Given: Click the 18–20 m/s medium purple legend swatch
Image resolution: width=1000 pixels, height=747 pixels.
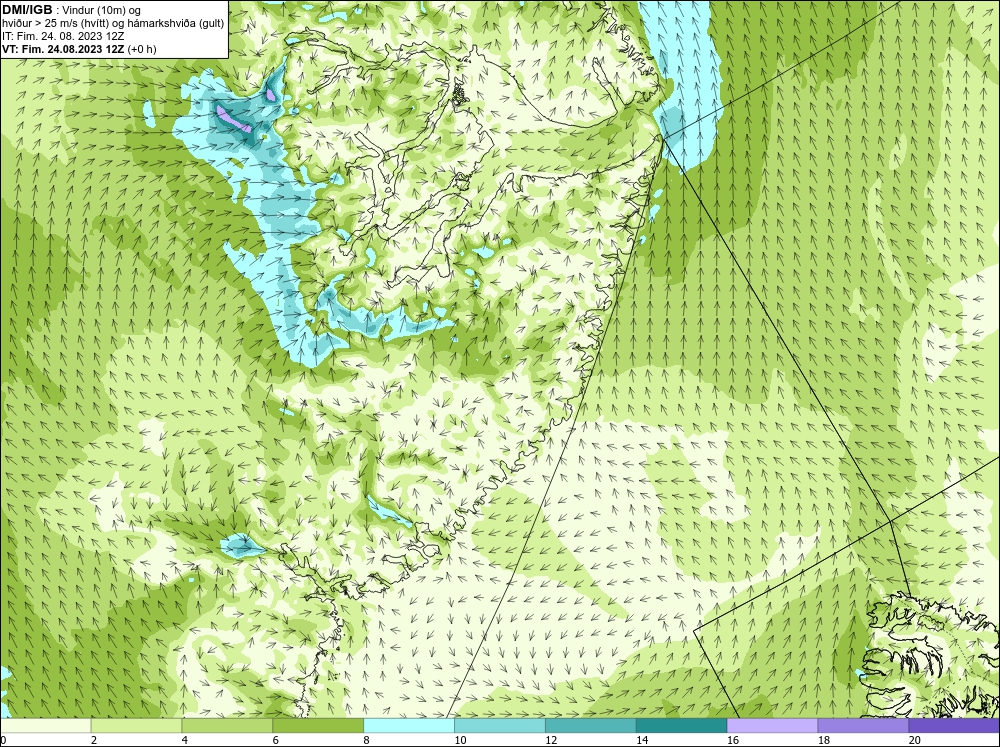Looking at the screenshot, I should pos(863,725).
